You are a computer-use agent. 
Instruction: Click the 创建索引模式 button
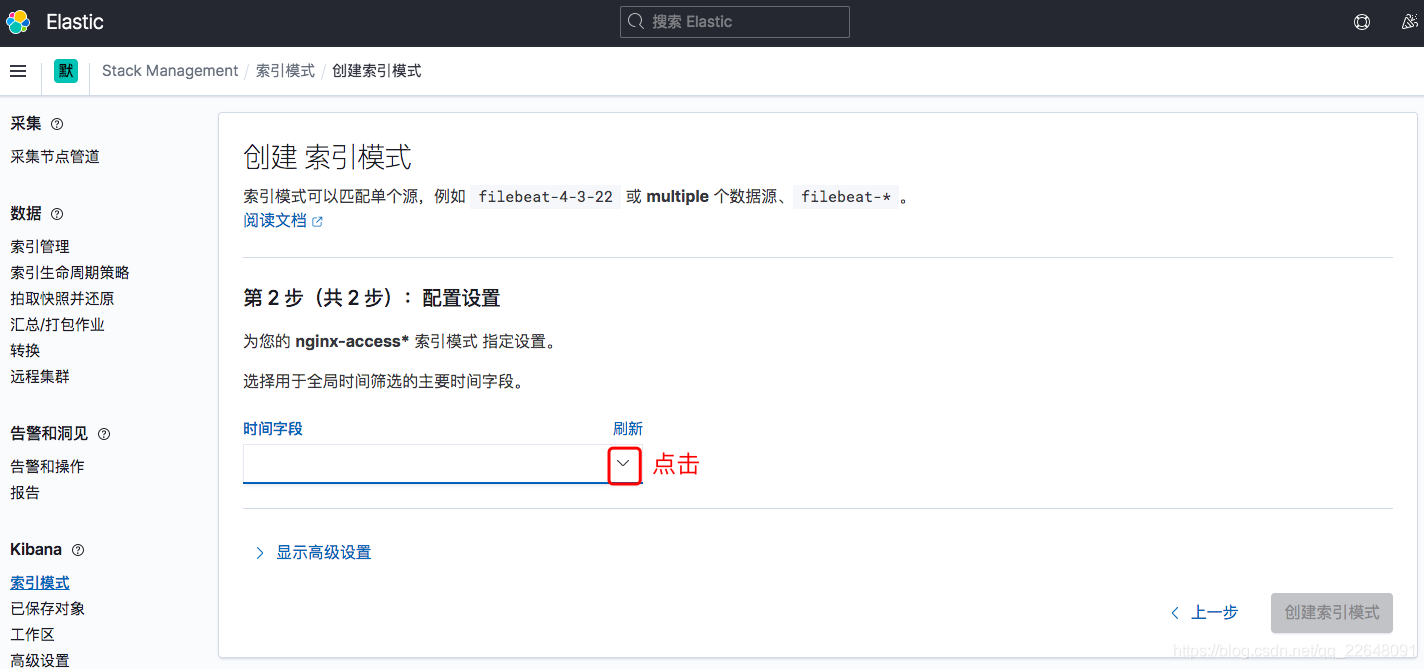coord(1331,612)
